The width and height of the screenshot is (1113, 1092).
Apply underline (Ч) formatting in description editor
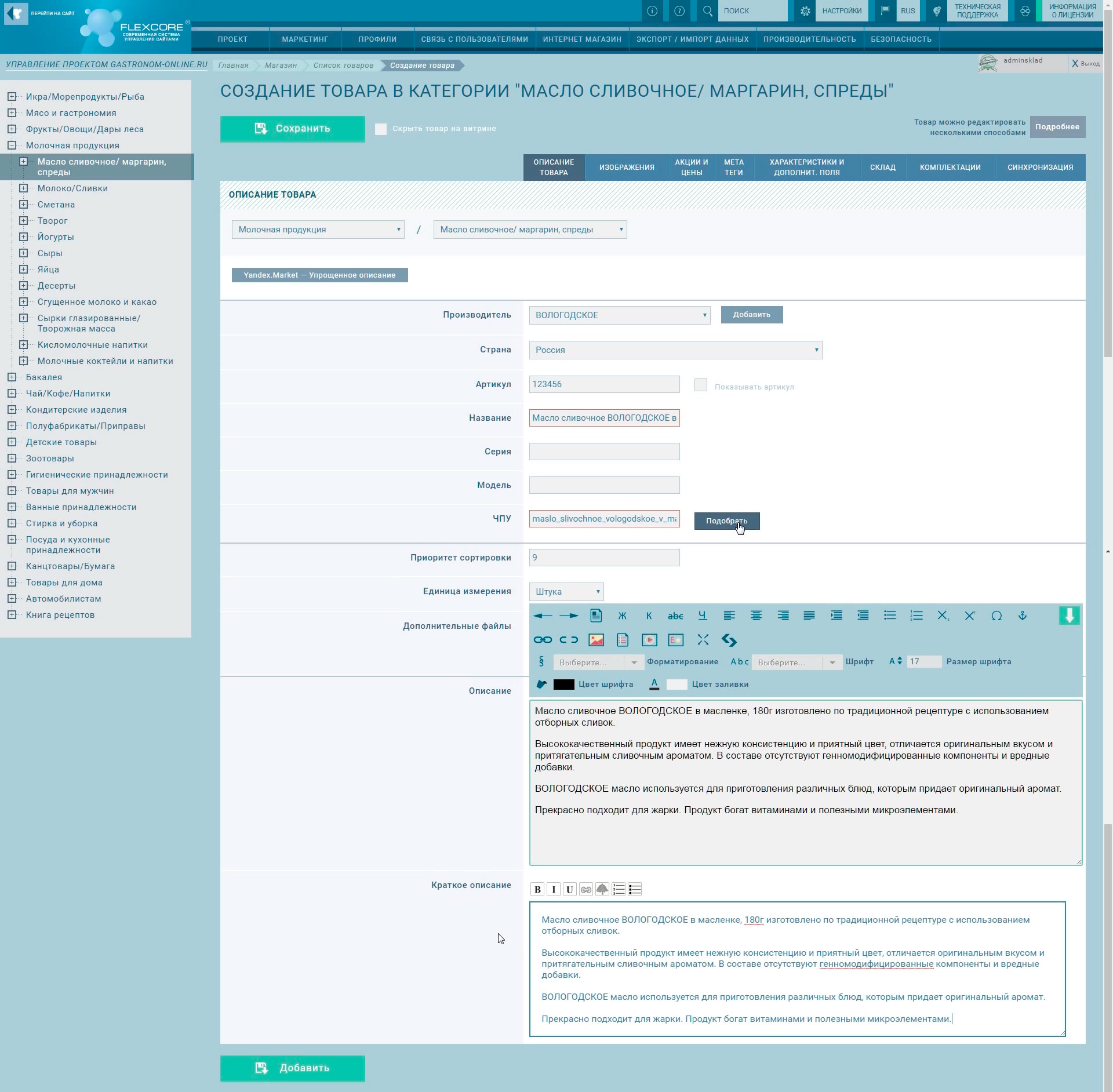pos(702,616)
